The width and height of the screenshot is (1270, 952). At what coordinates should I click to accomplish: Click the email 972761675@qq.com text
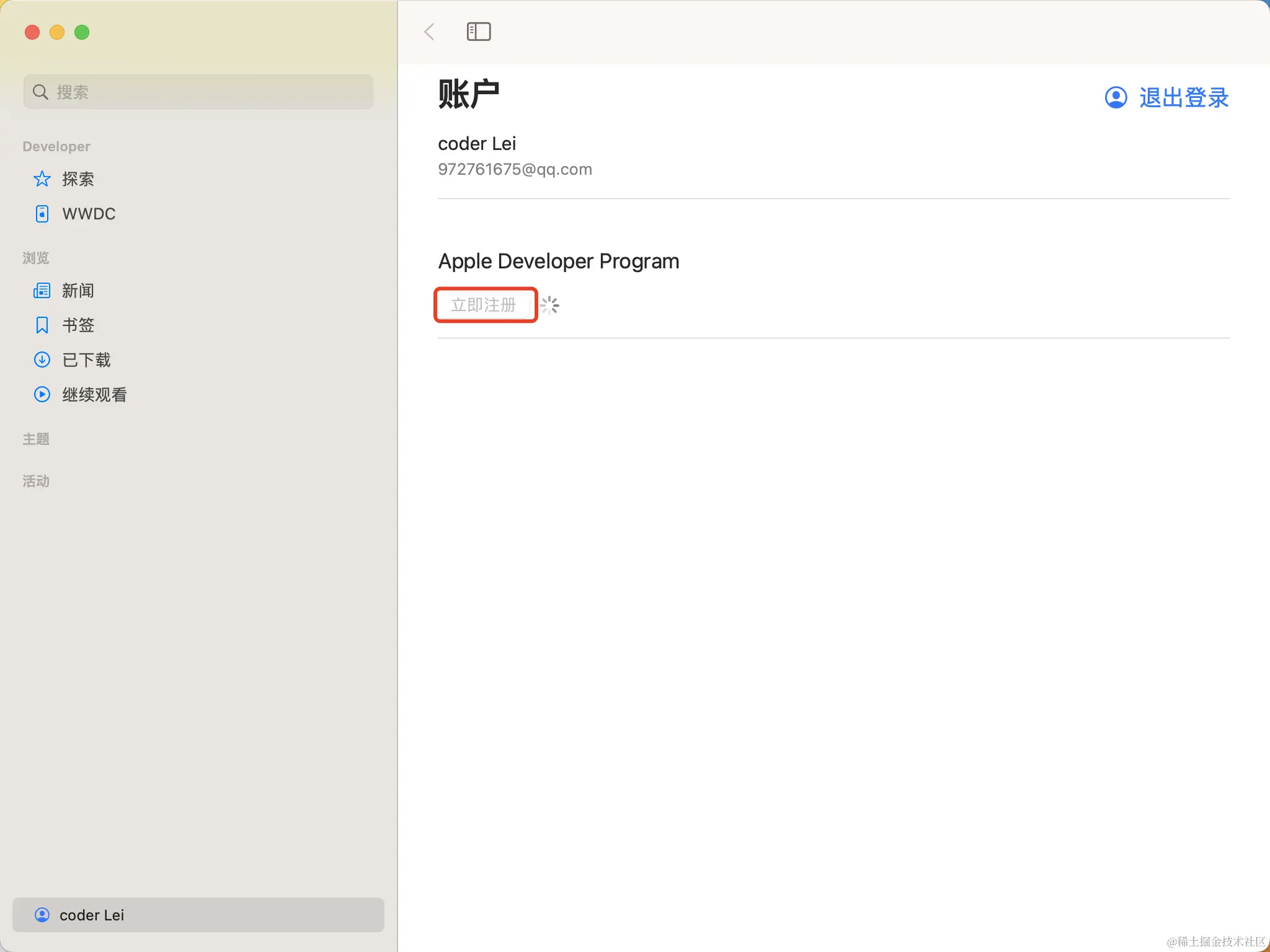pyautogui.click(x=515, y=169)
